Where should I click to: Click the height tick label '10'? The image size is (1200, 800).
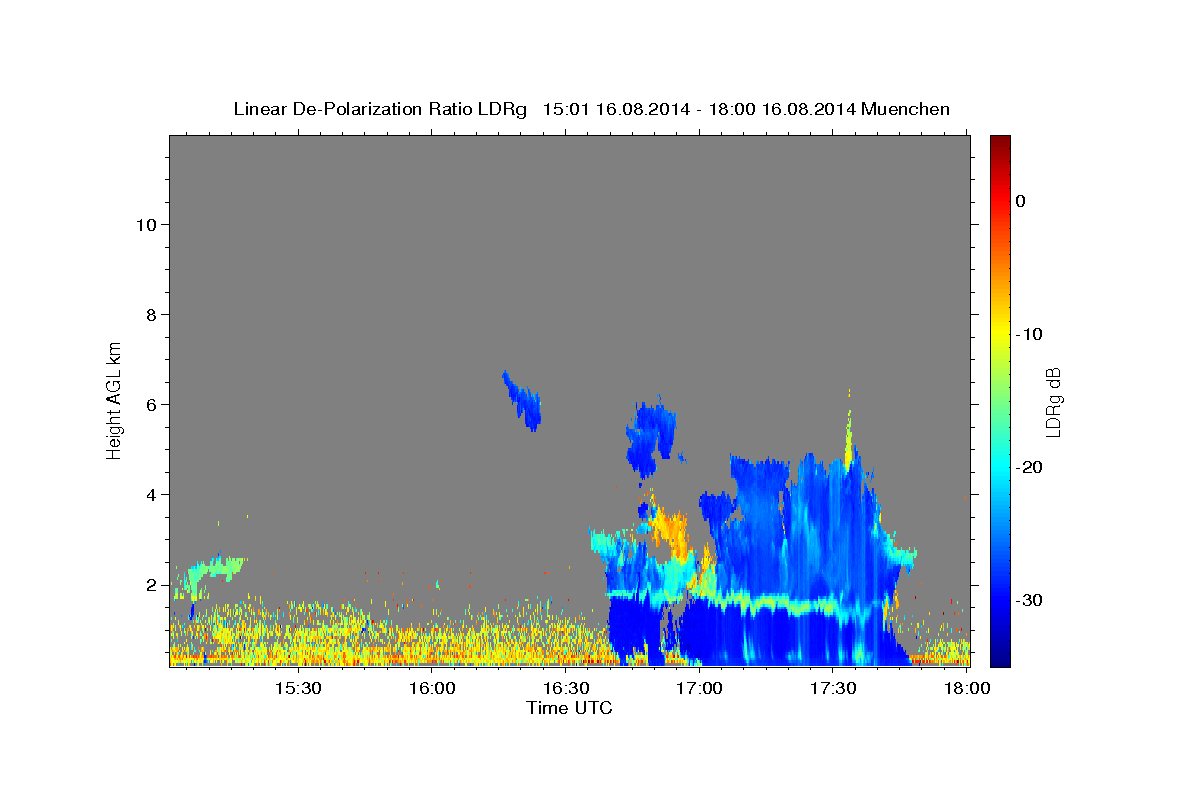coord(146,224)
